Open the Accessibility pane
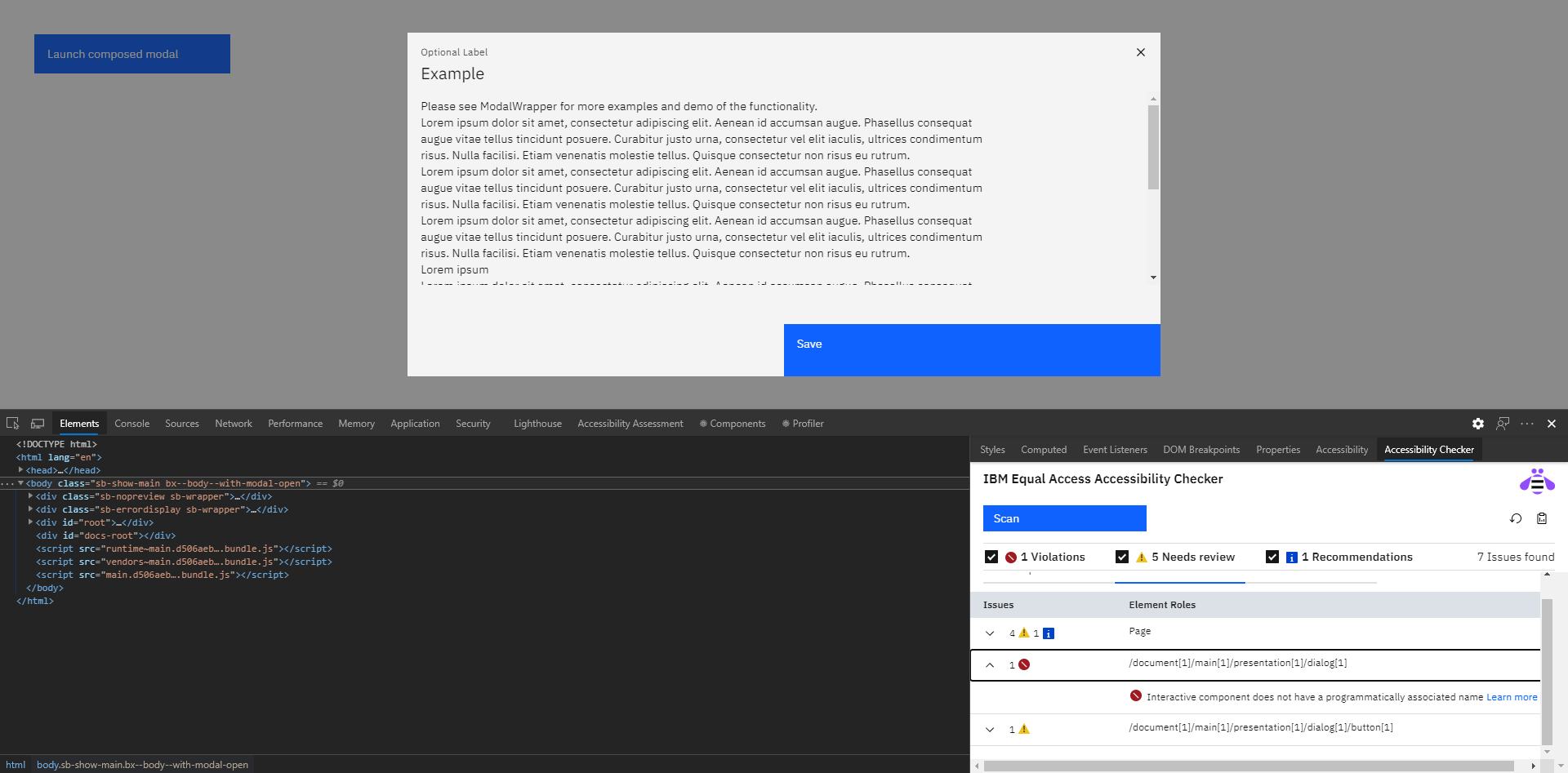Viewport: 1568px width, 773px height. pyautogui.click(x=1342, y=450)
